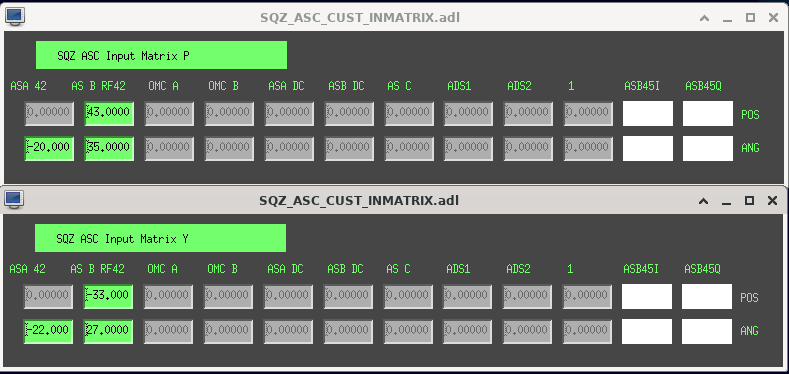Select Matrix Y POS OMC B field
The height and width of the screenshot is (374, 789).
[228, 296]
